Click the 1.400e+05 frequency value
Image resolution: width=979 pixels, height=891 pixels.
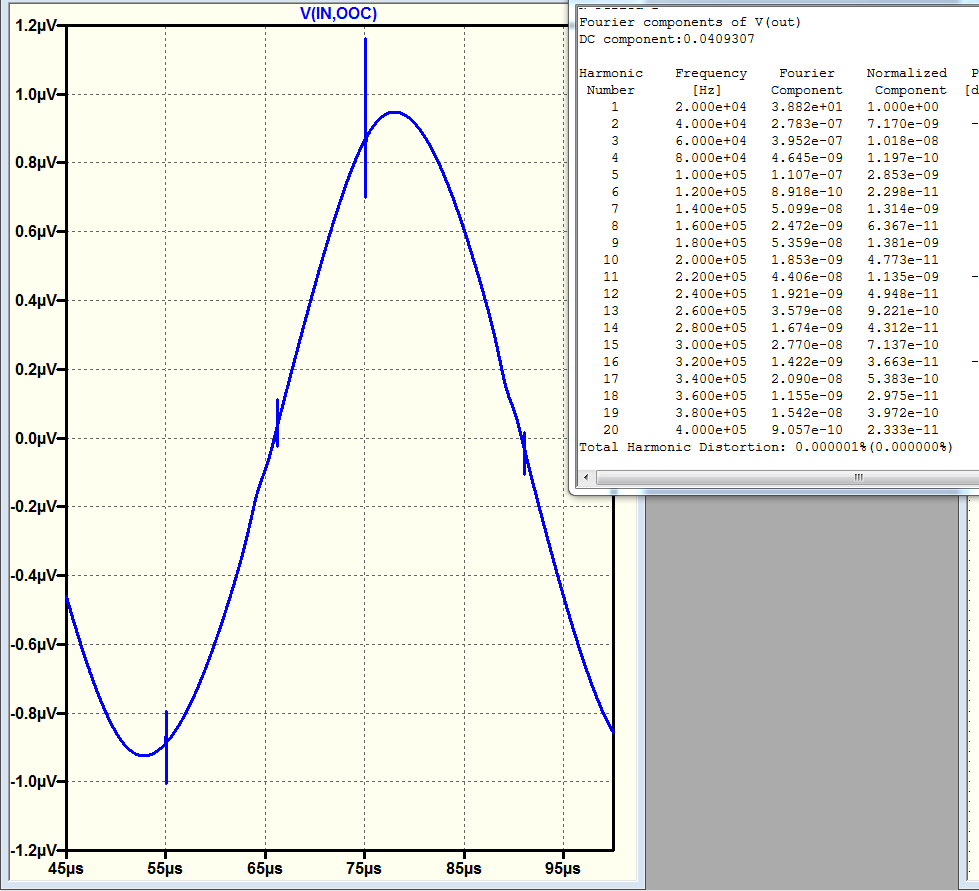click(x=711, y=209)
